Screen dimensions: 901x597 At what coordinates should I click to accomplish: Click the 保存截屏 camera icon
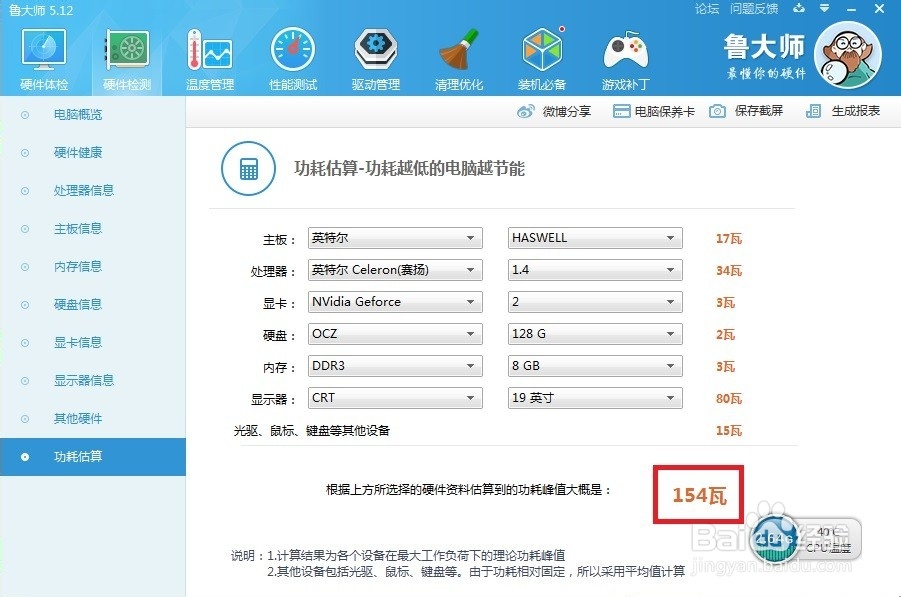click(717, 111)
